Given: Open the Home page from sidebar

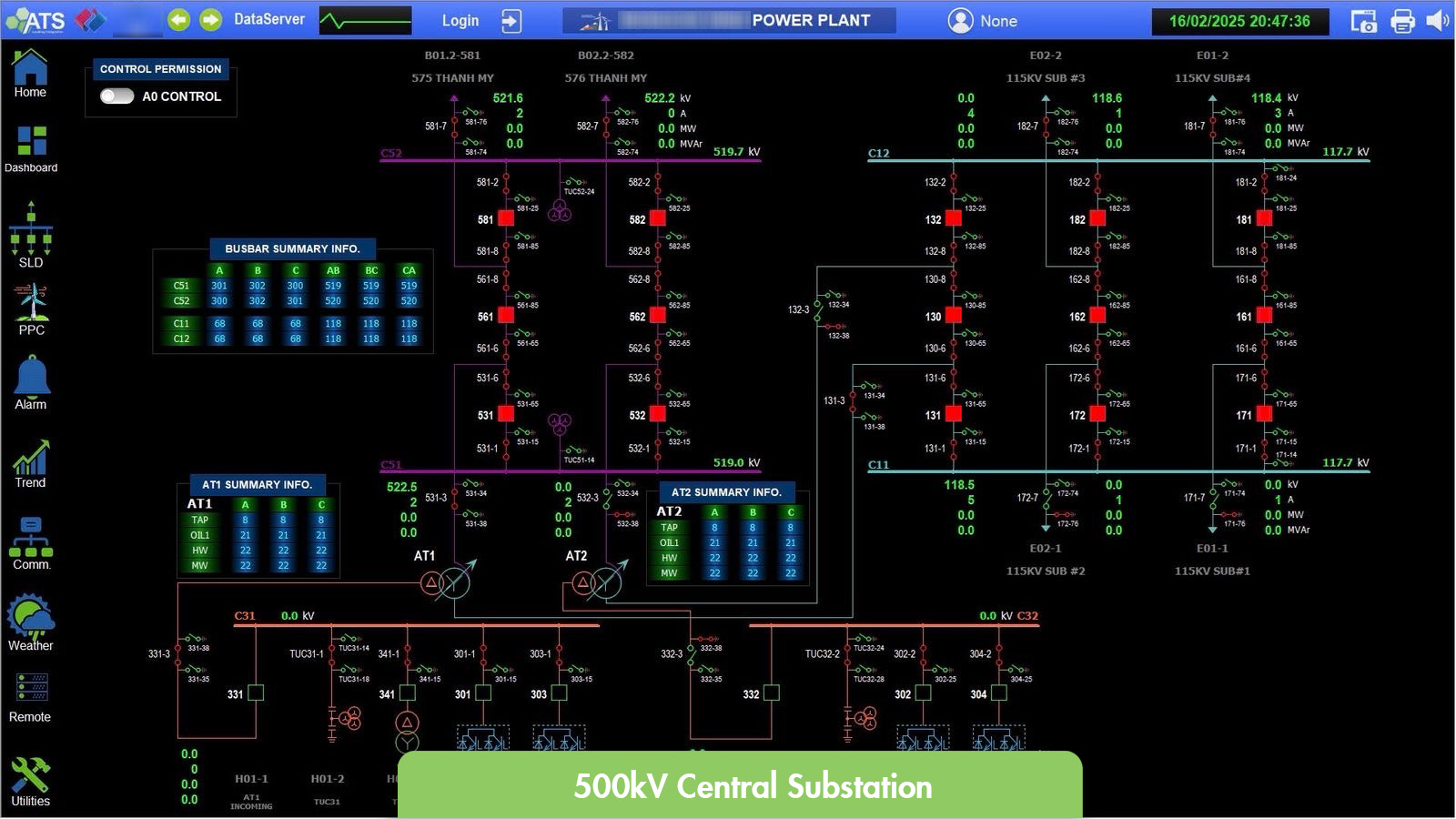Looking at the screenshot, I should tap(30, 73).
